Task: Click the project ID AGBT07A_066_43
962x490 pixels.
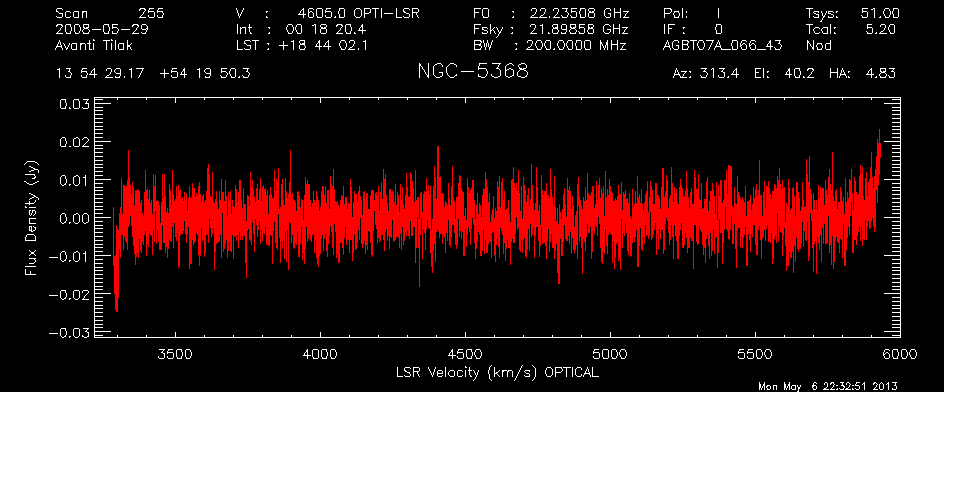Action: [722, 46]
